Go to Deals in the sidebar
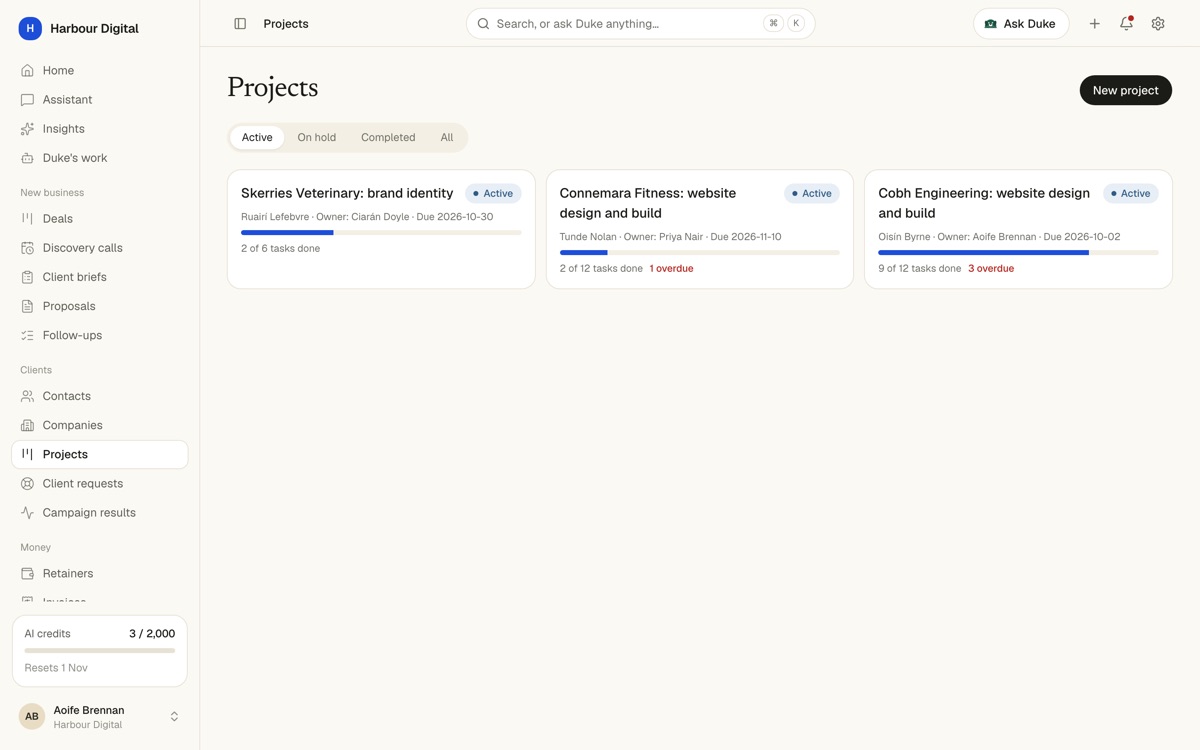Image resolution: width=1200 pixels, height=750 pixels. click(x=100, y=219)
